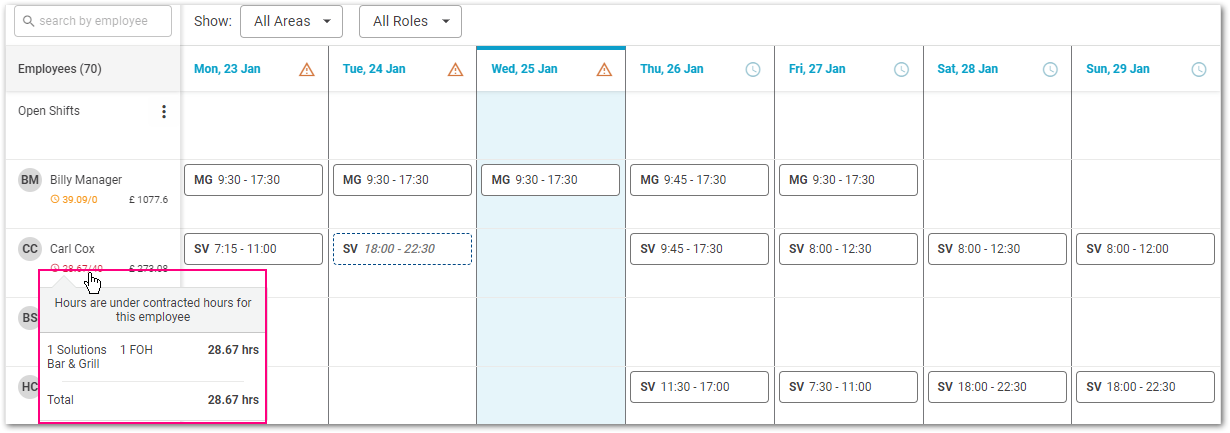Open Carl Cox's dashed 18:00 - 22:30 shift
The image size is (1230, 433).
(x=402, y=249)
